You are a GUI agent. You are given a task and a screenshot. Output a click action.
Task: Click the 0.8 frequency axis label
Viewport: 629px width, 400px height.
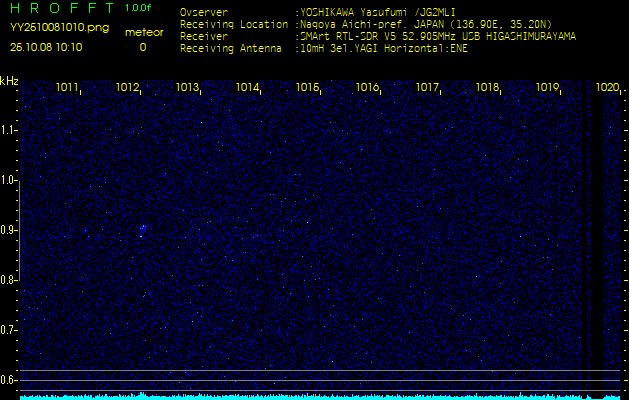[8, 280]
